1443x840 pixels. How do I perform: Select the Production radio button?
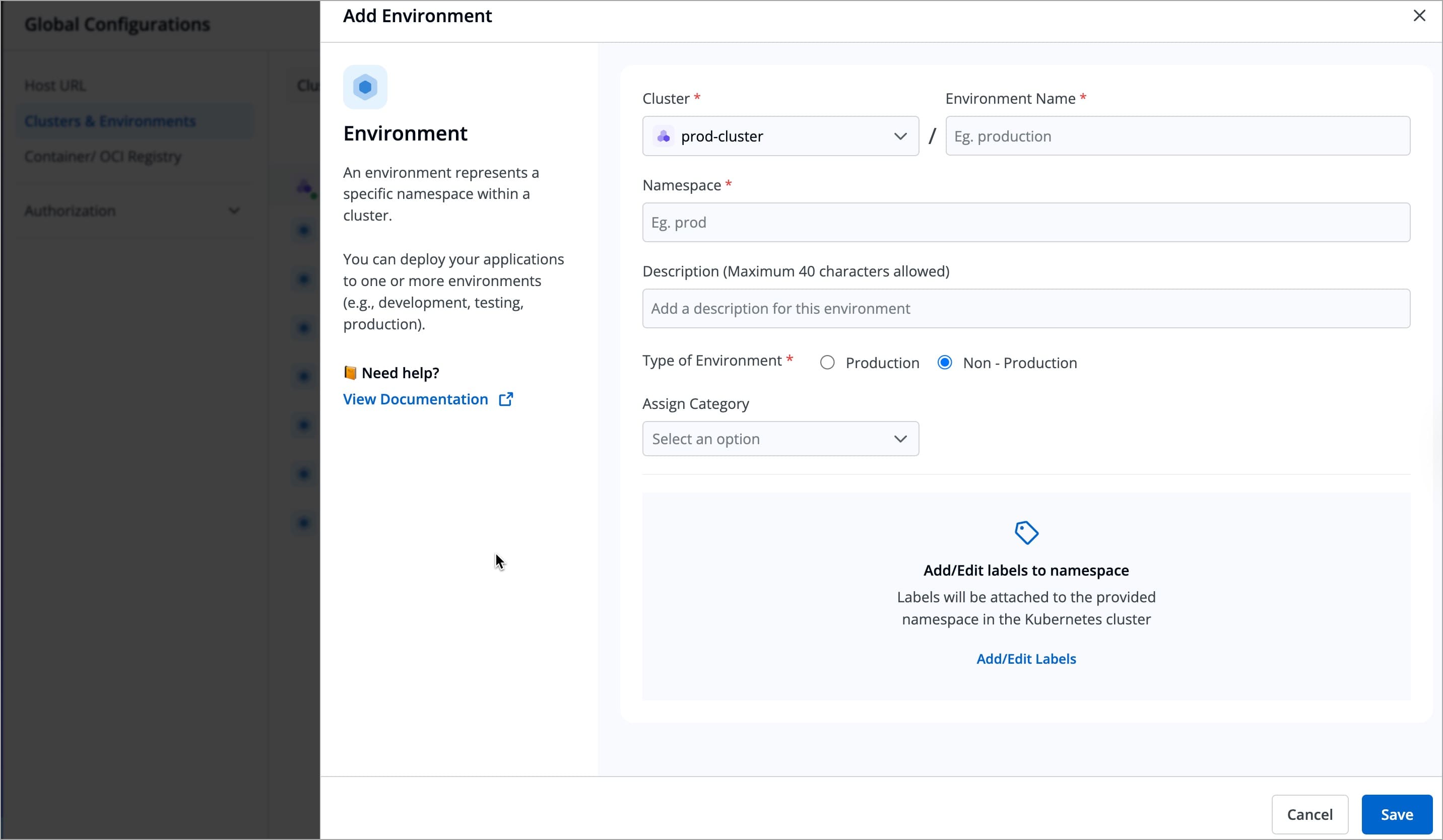pos(827,363)
